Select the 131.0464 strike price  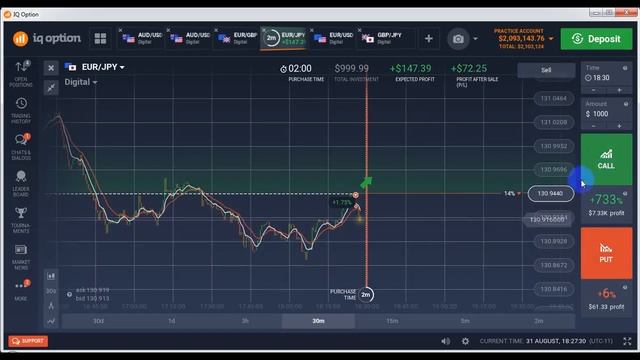pos(553,98)
